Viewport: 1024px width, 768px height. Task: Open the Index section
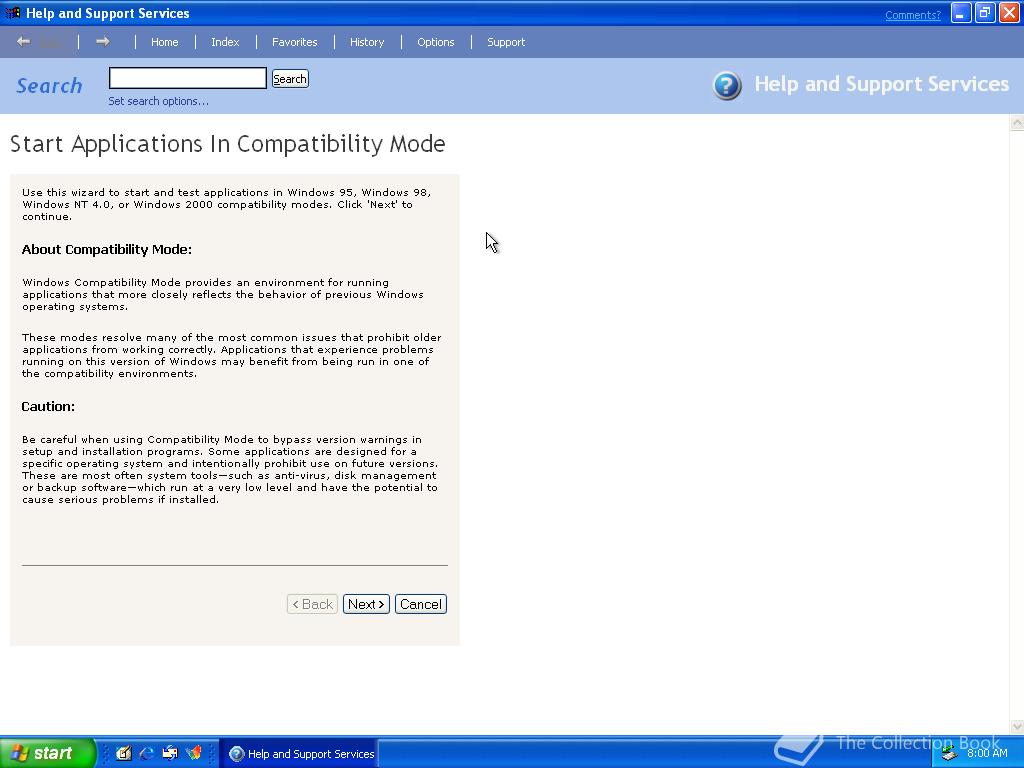coord(225,42)
